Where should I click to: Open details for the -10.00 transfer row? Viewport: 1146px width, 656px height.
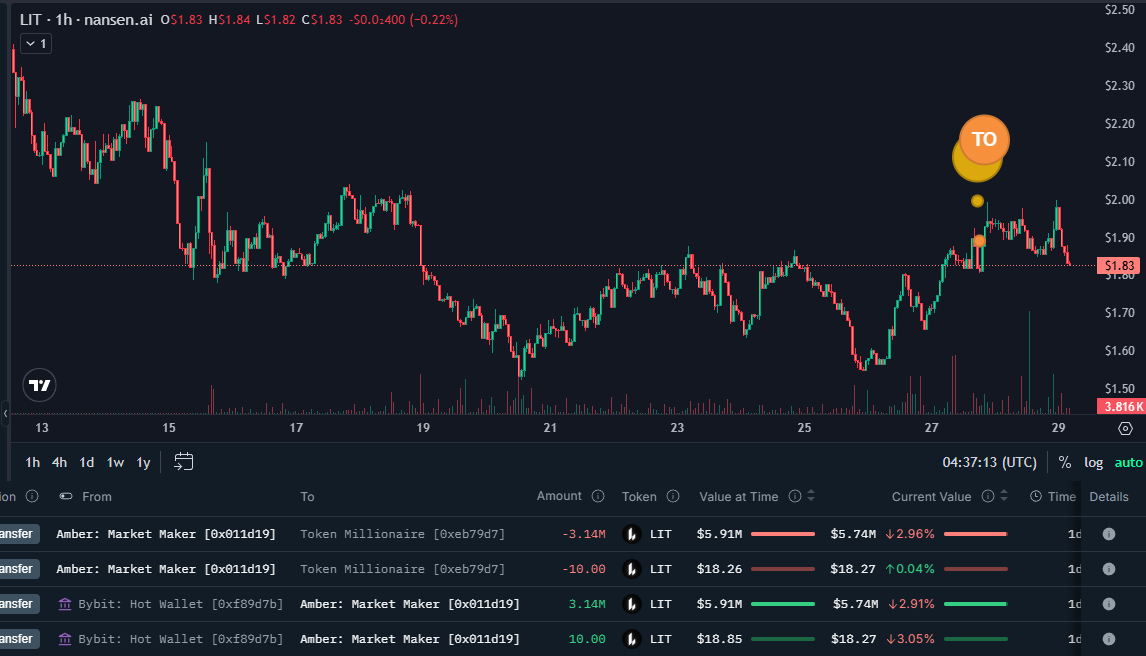(1109, 569)
